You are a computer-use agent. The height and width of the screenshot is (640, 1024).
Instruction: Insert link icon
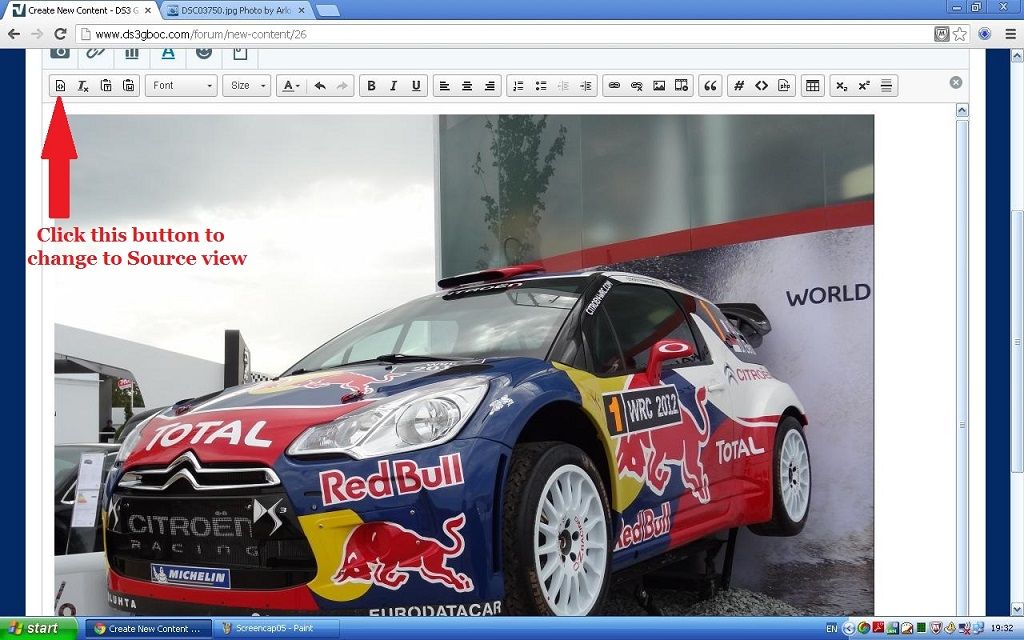point(614,86)
